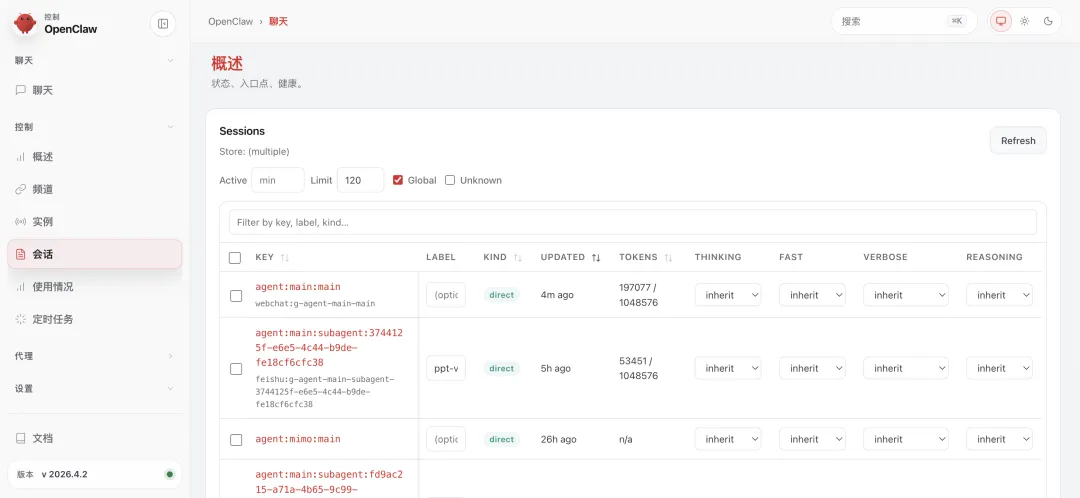The width and height of the screenshot is (1080, 498).
Task: Collapse the sidebar with the panel icon
Action: (163, 23)
